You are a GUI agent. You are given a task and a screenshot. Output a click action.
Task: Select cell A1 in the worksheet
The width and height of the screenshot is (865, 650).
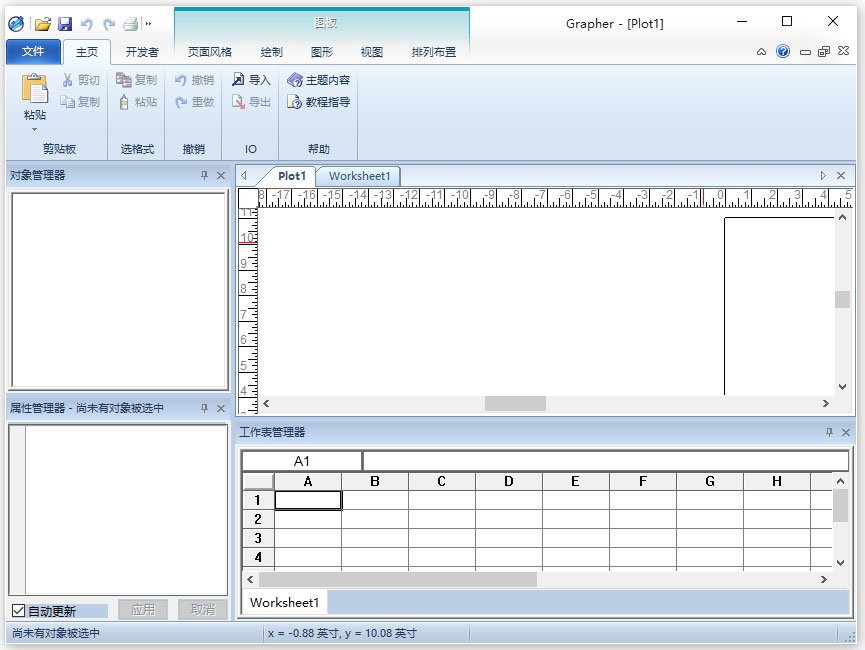[308, 500]
